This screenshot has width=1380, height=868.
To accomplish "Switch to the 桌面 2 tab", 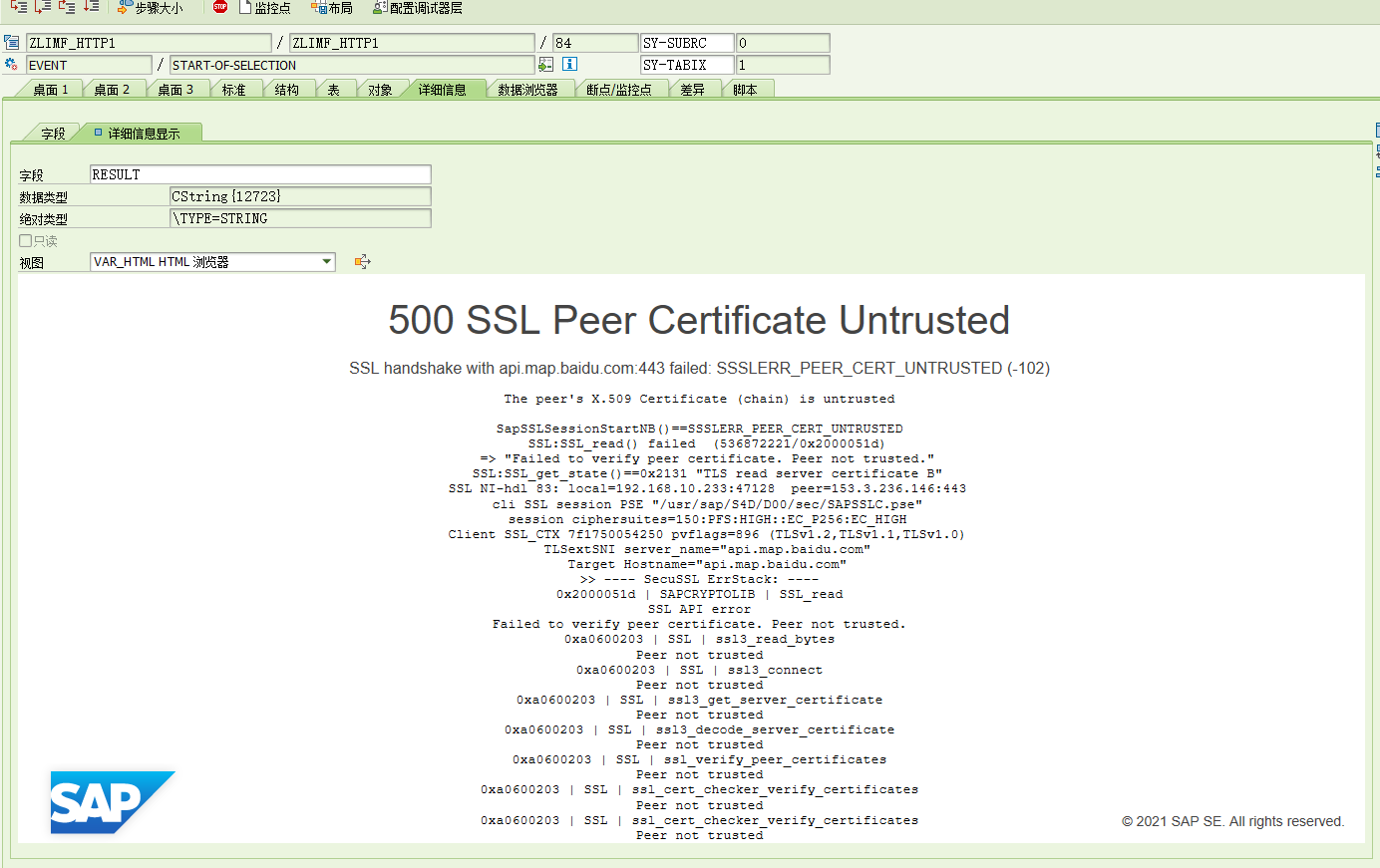I will tap(112, 90).
